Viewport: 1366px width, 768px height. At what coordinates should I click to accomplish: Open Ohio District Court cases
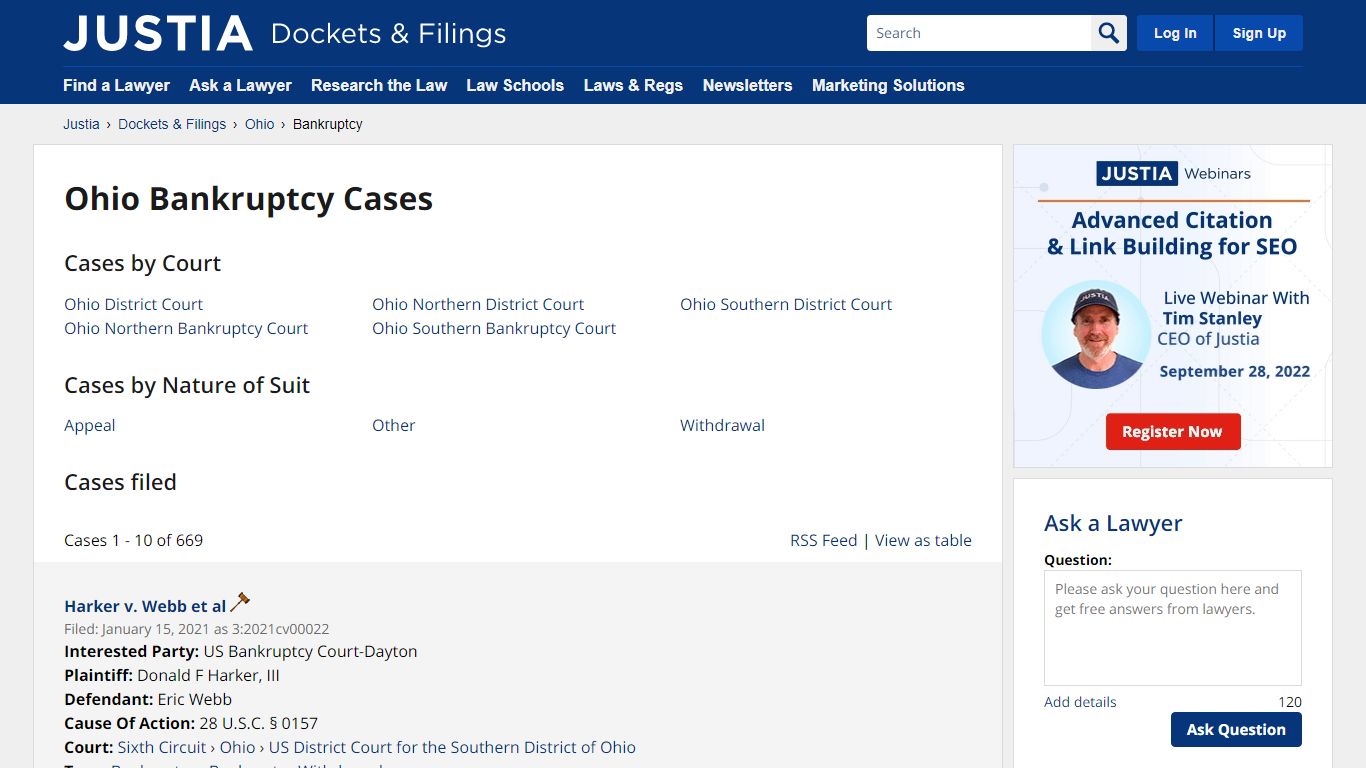click(133, 304)
